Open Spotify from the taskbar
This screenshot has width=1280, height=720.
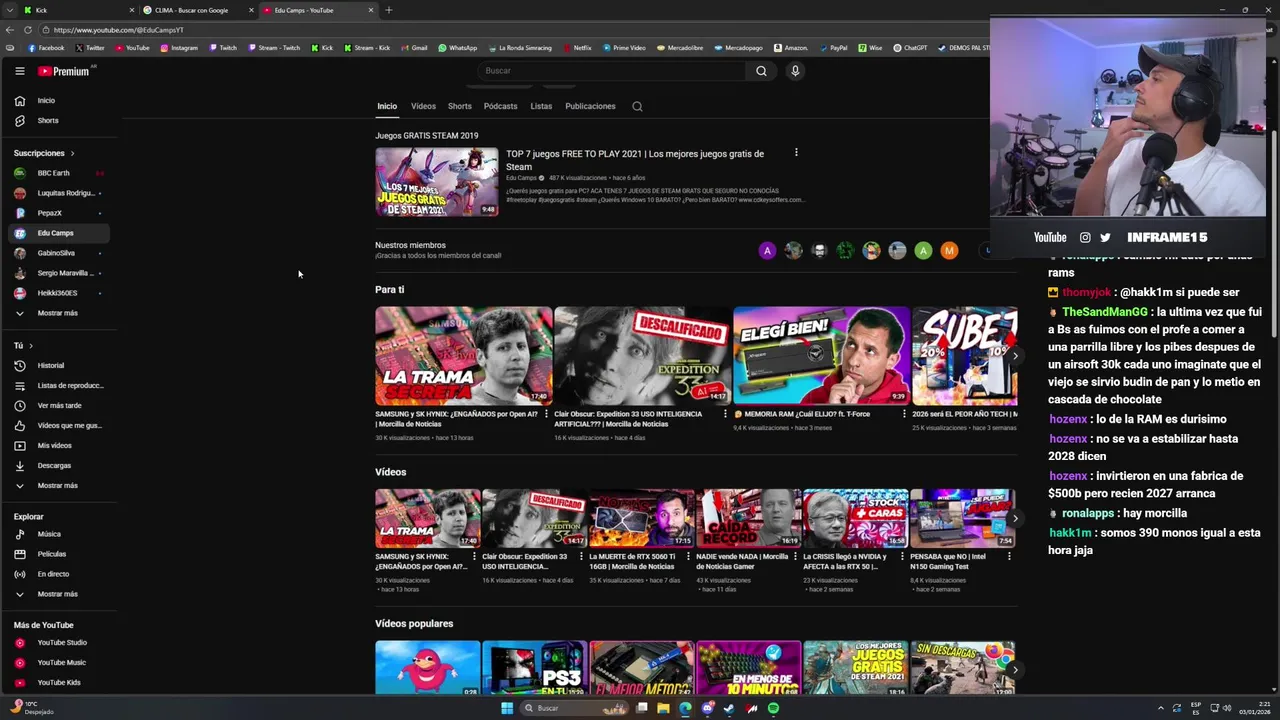[773, 708]
